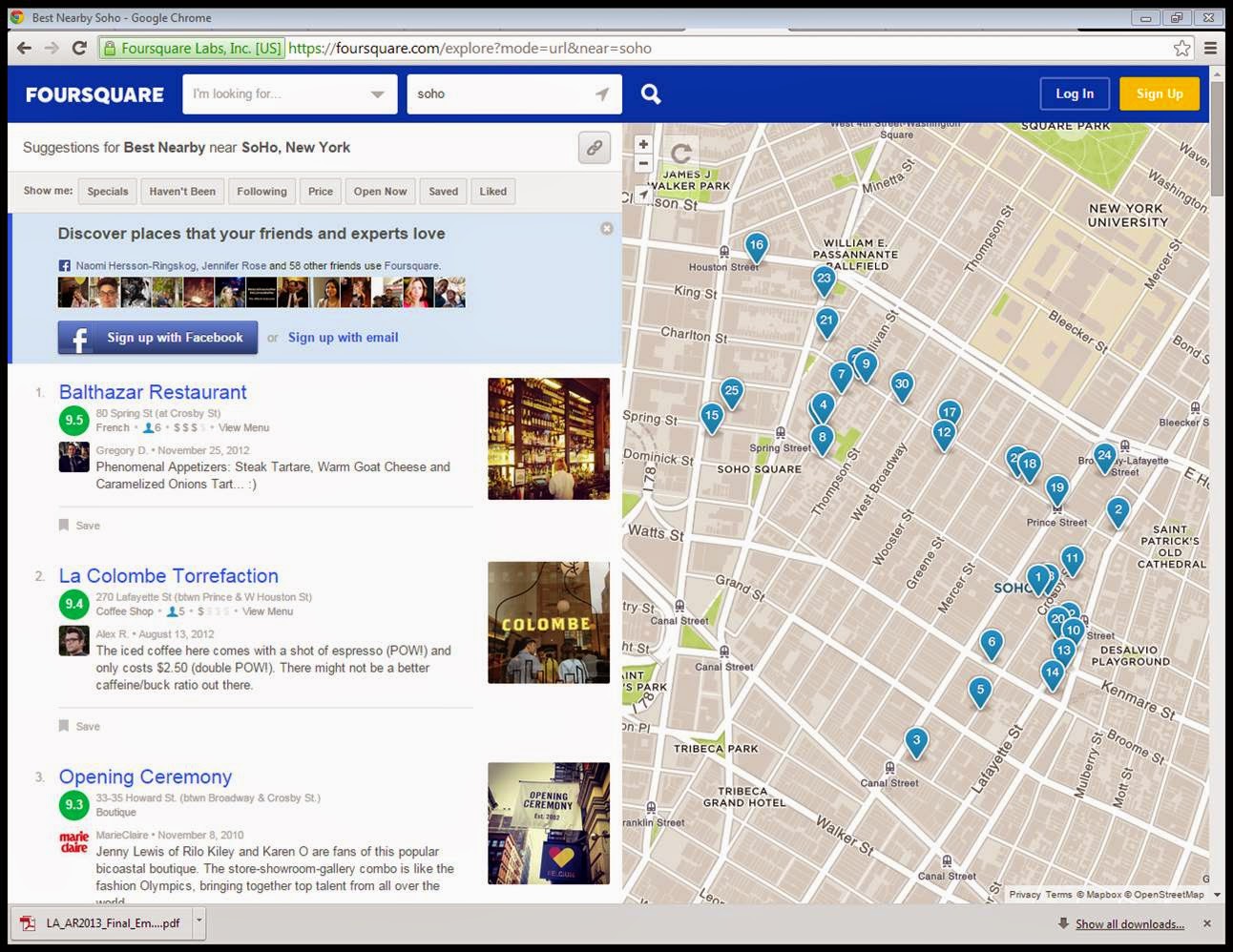Click map pin number 30

click(901, 386)
